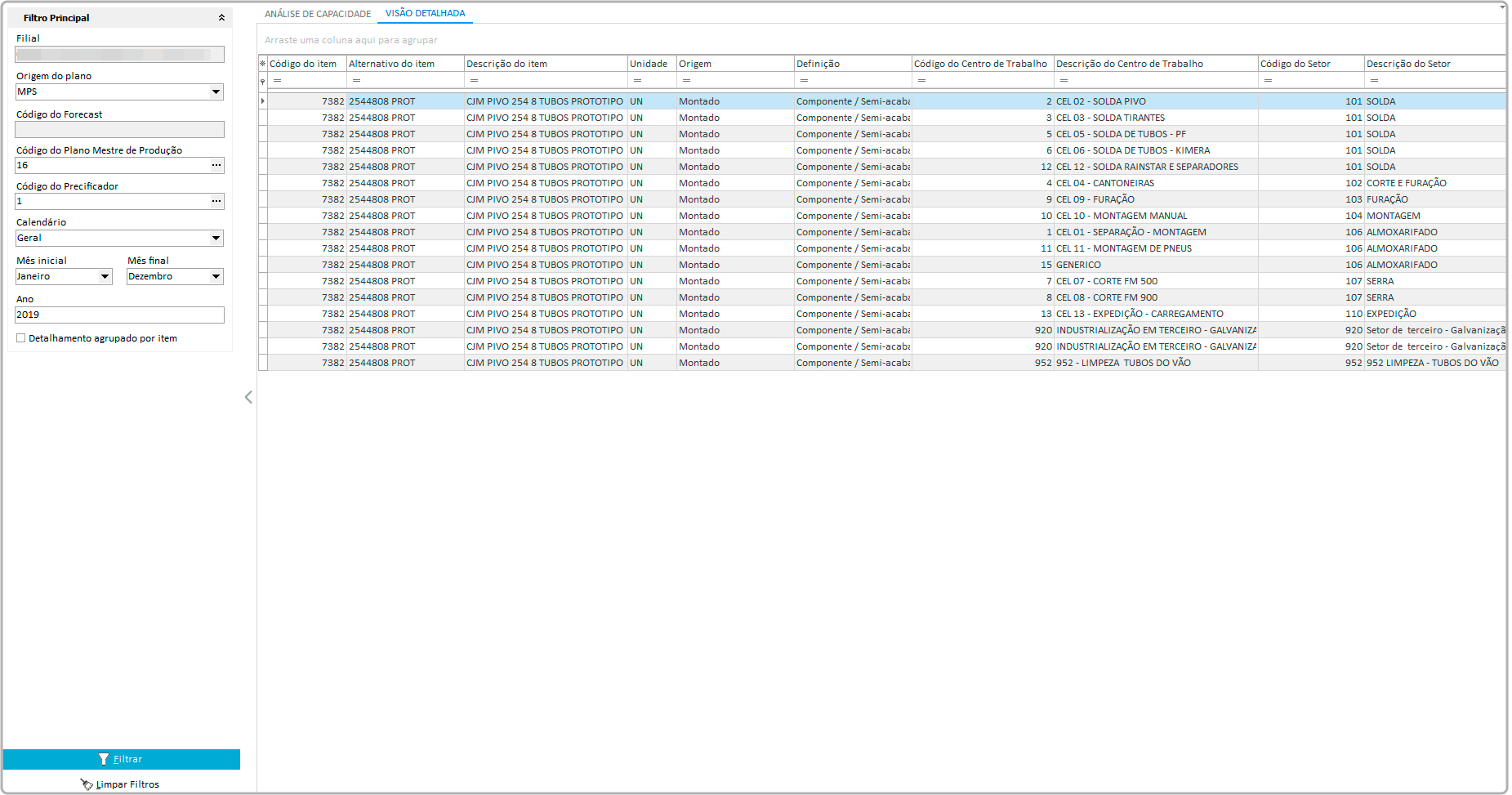Click the CORTE E FURAÇÃO sector cell
Image resolution: width=1512 pixels, height=795 pixels.
click(x=1435, y=183)
